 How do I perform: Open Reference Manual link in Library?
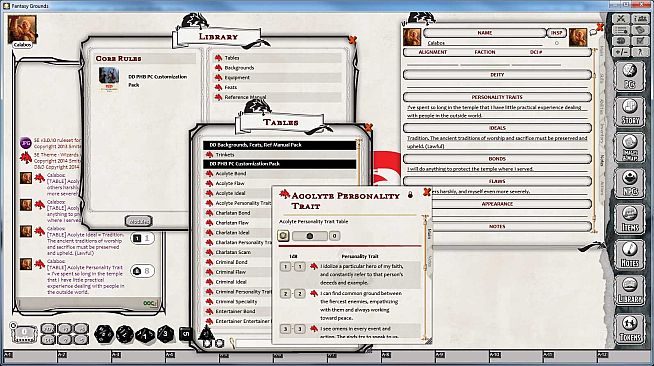click(x=245, y=97)
